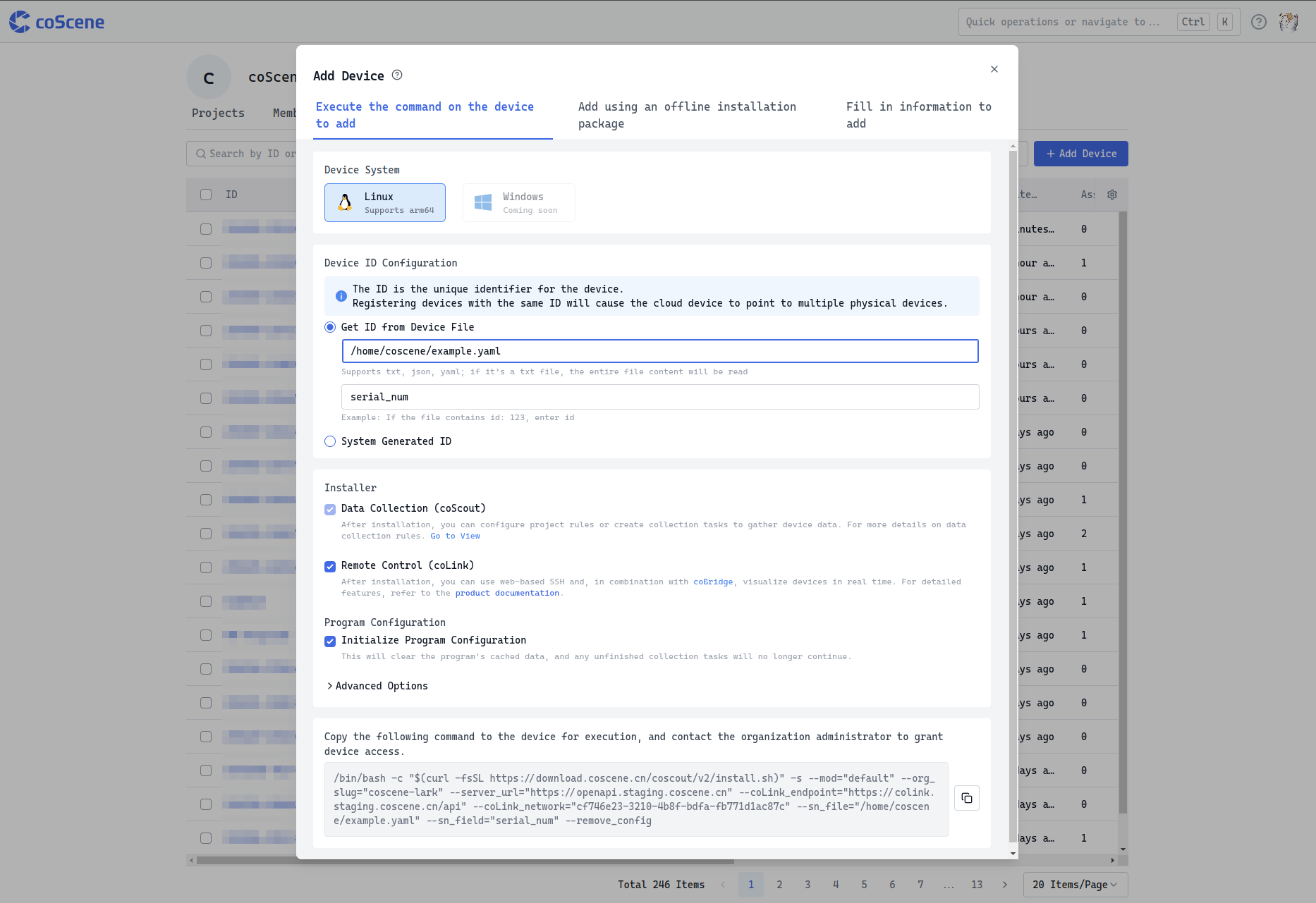Open the Projects tab
Screen dimensions: 1316x903
[x=218, y=113]
